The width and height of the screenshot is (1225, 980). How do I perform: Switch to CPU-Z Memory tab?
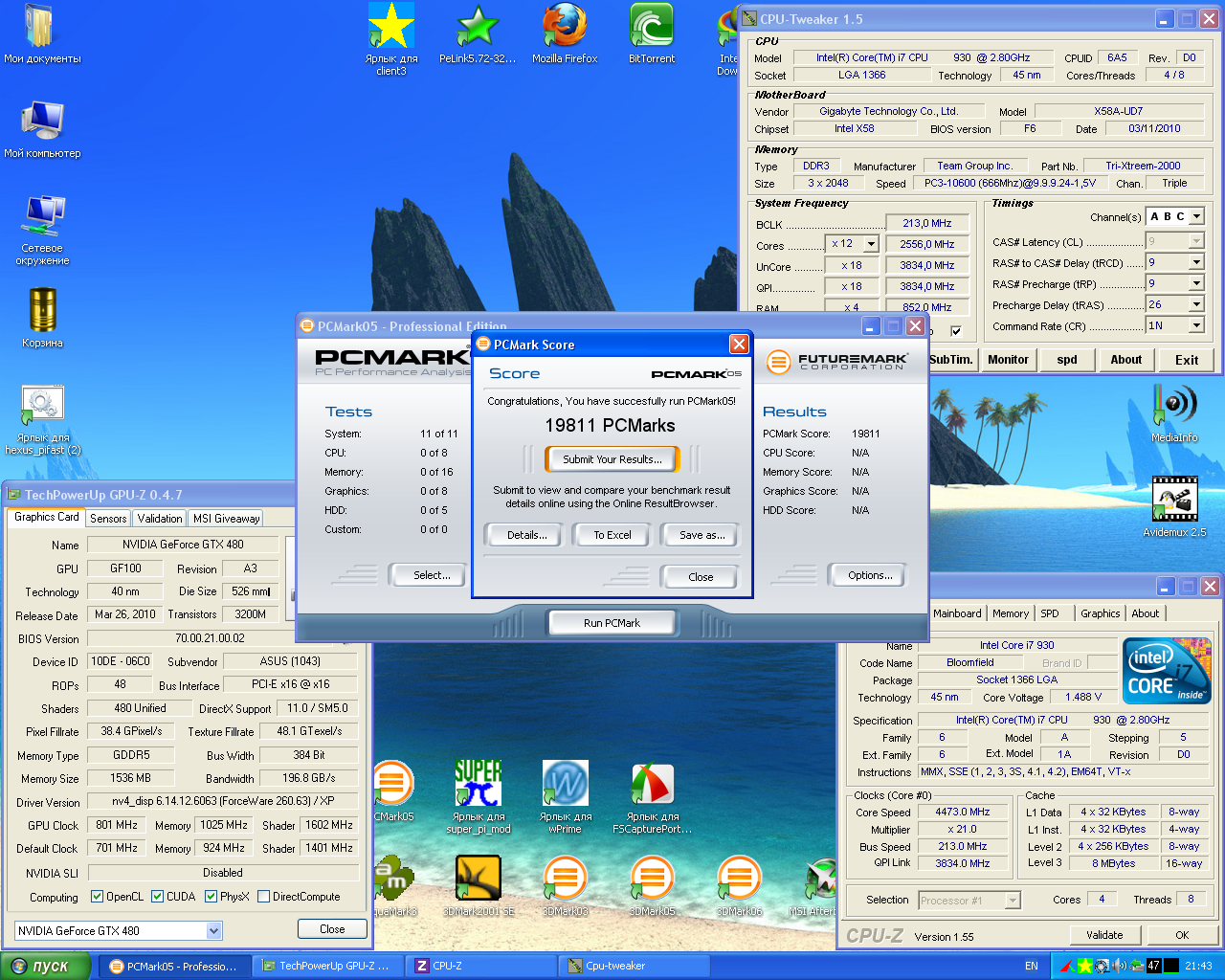coord(1010,613)
